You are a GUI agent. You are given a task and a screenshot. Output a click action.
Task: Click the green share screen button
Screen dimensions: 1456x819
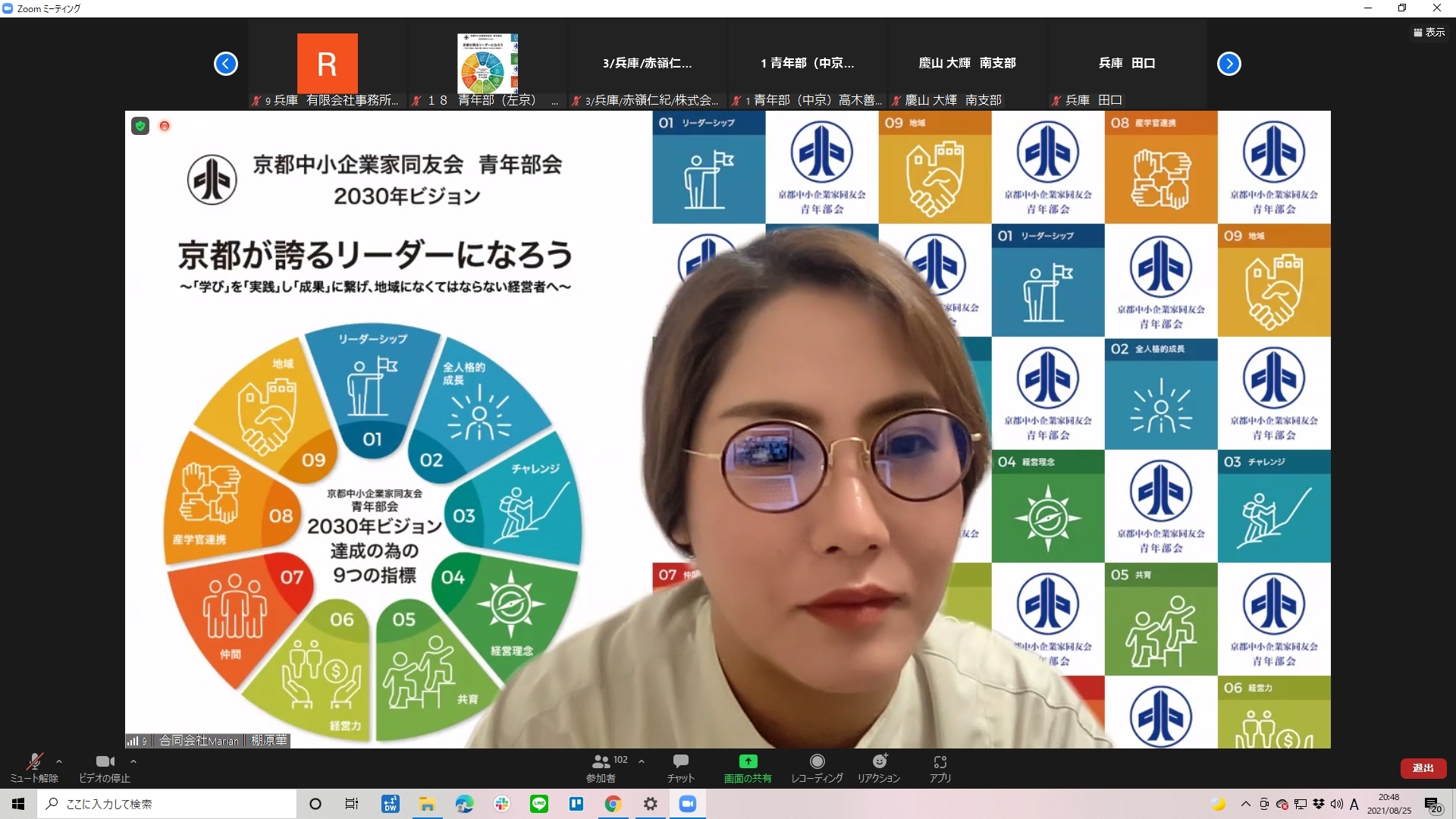[x=748, y=767]
